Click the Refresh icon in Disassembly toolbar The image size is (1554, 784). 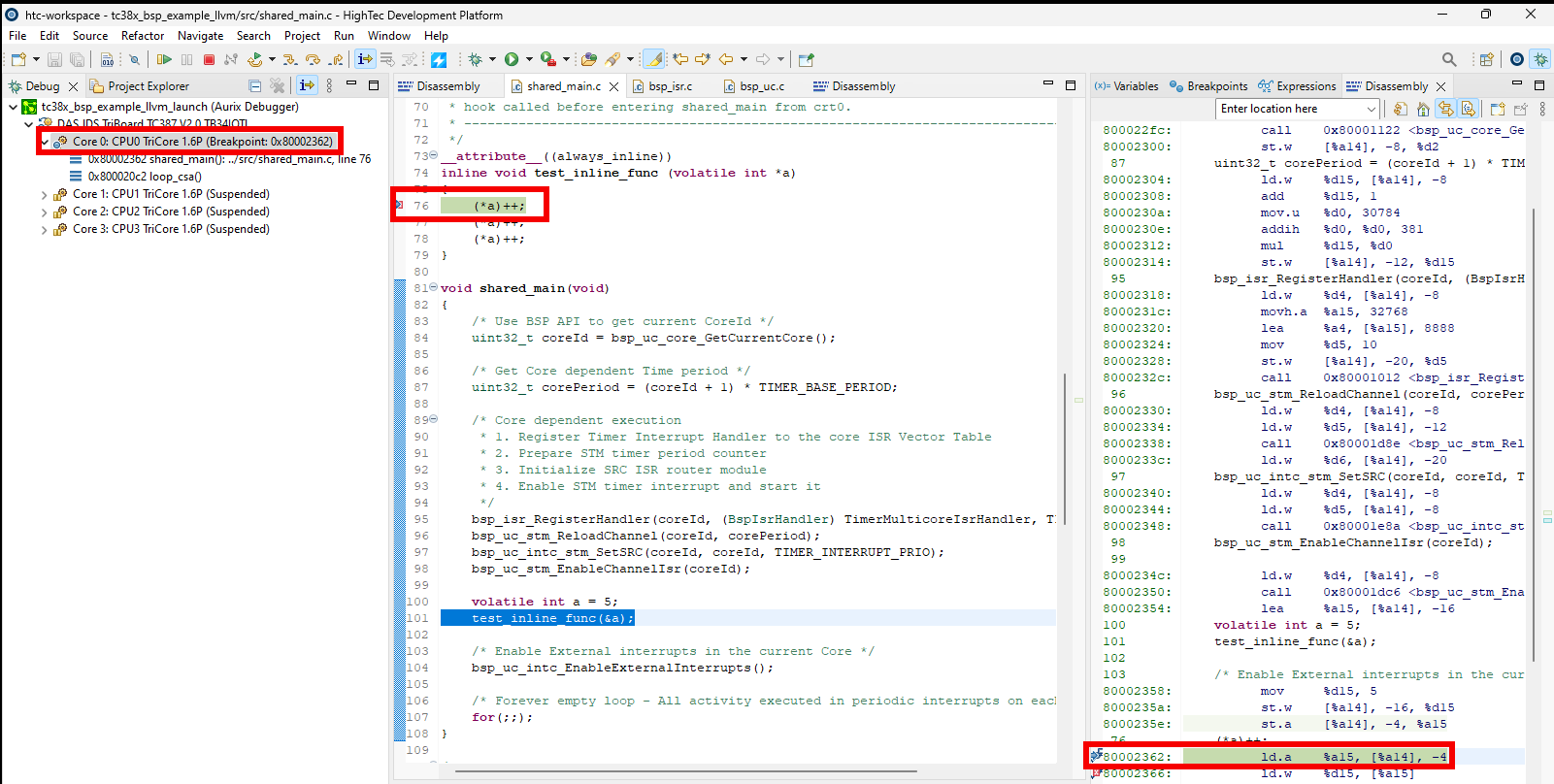(x=1400, y=109)
